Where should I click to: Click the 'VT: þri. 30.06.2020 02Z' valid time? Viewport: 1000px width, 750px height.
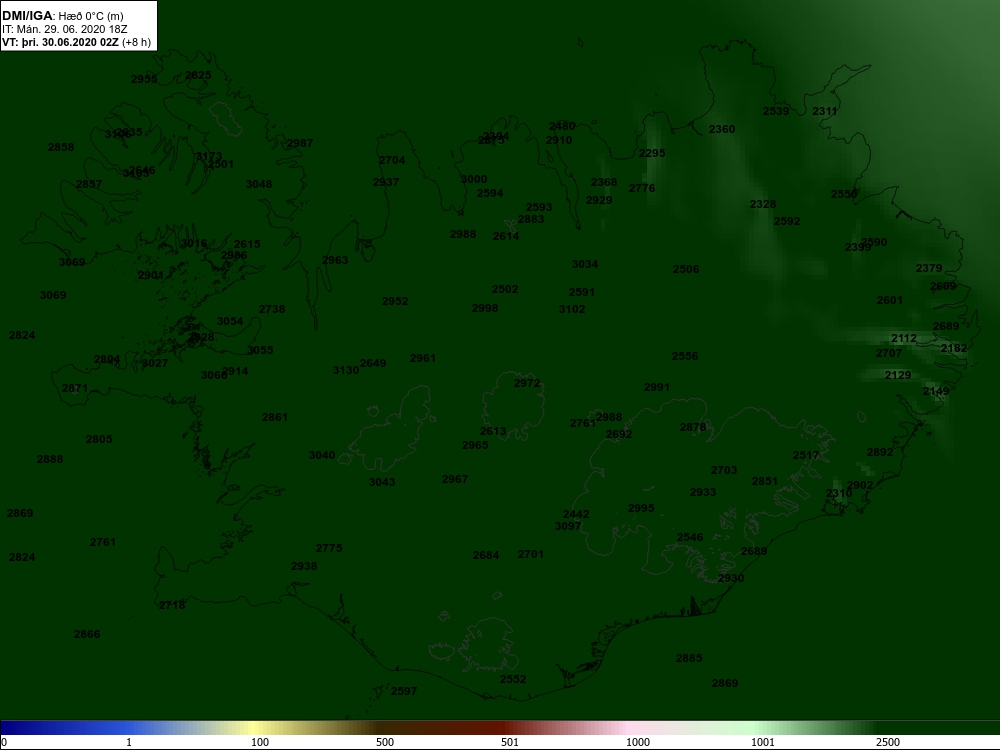tap(61, 43)
